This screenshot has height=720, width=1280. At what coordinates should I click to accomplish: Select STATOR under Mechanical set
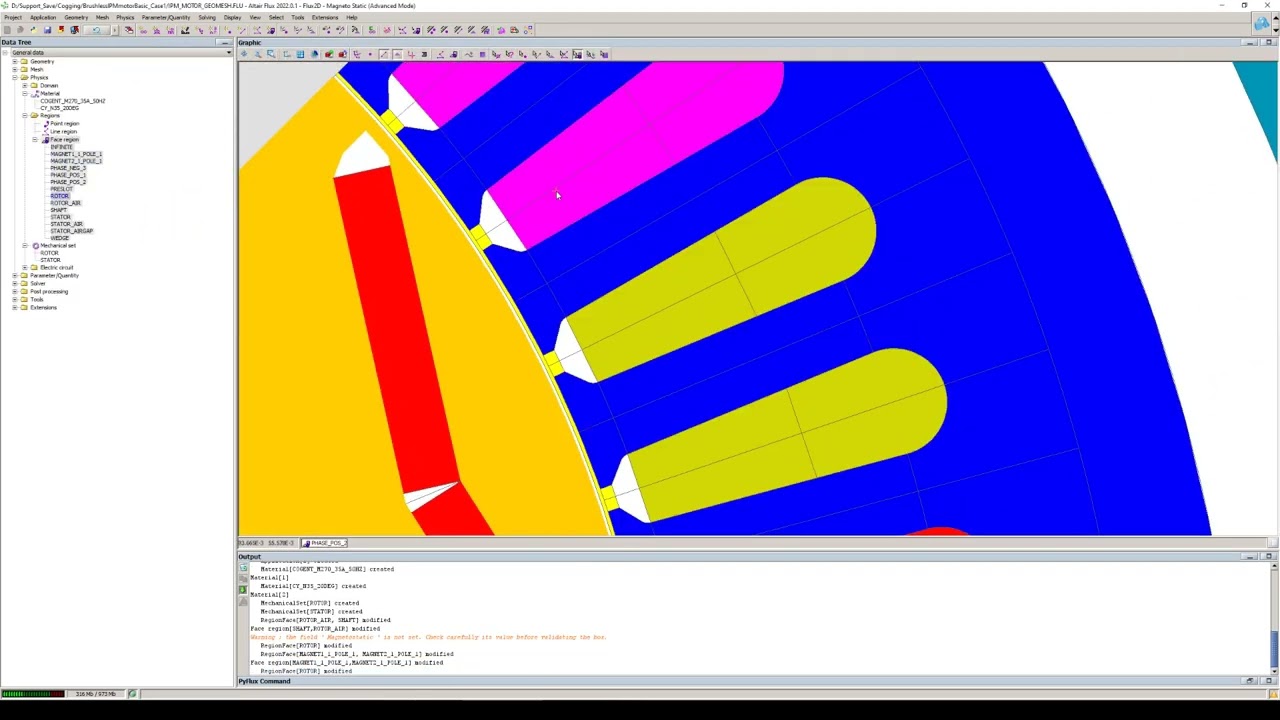pos(50,260)
